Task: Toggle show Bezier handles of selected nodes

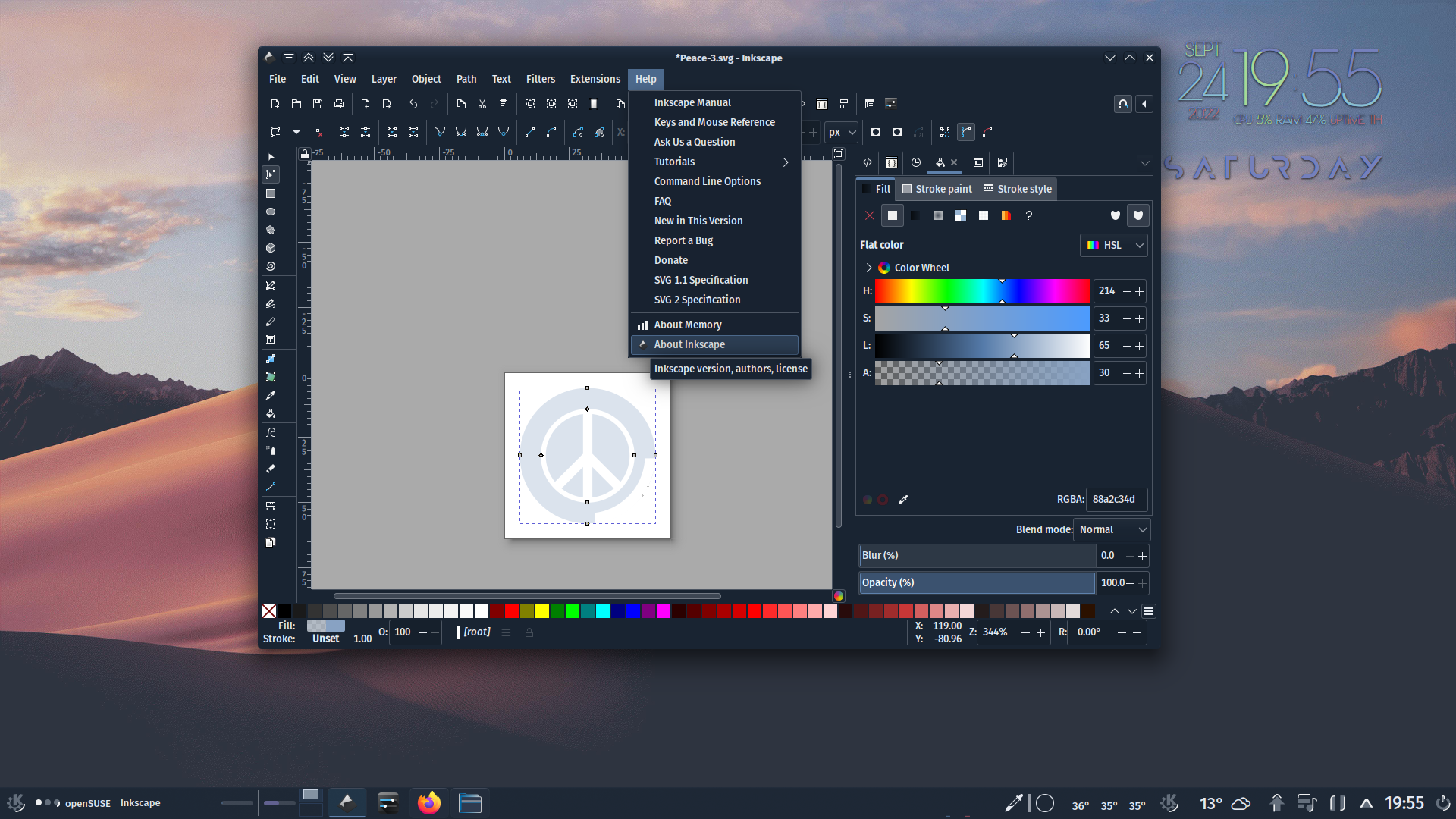Action: coord(966,132)
